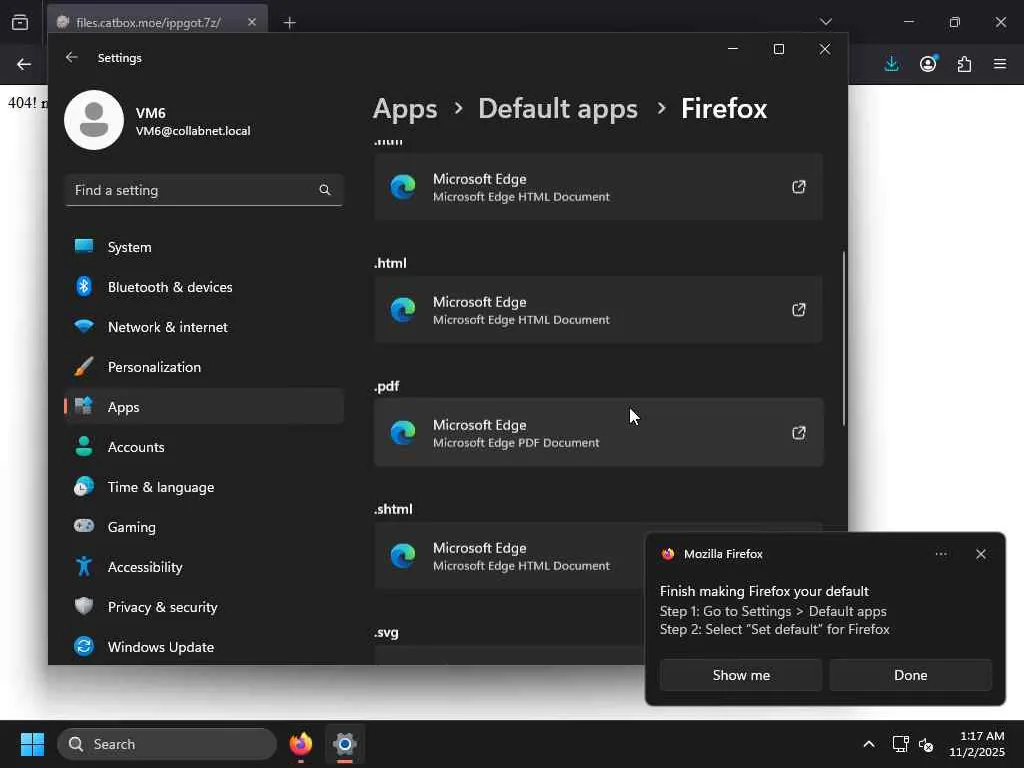Open Gaming settings
This screenshot has width=1024, height=768.
point(204,526)
